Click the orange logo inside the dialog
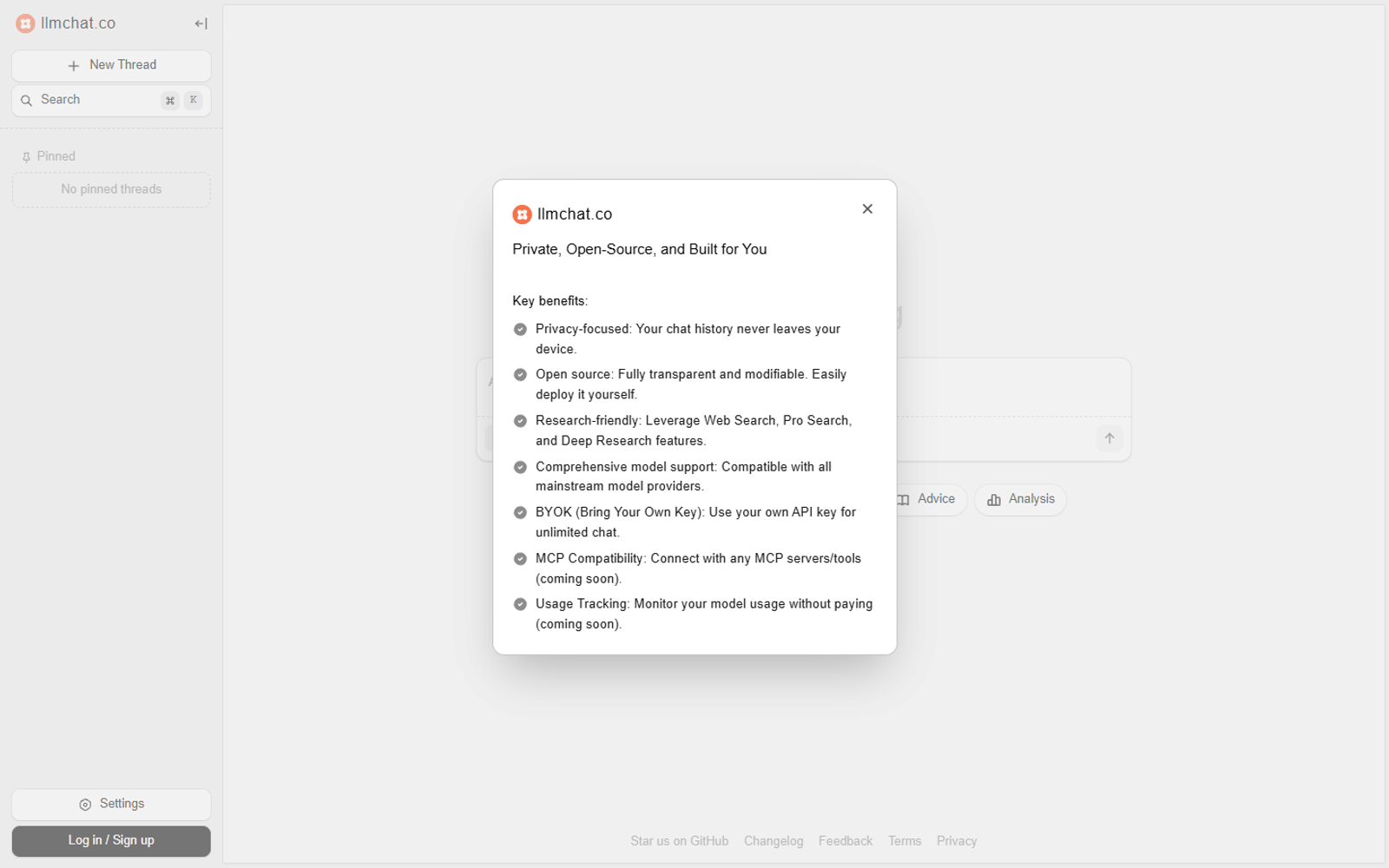Screen dimensions: 1389x868 (522, 214)
